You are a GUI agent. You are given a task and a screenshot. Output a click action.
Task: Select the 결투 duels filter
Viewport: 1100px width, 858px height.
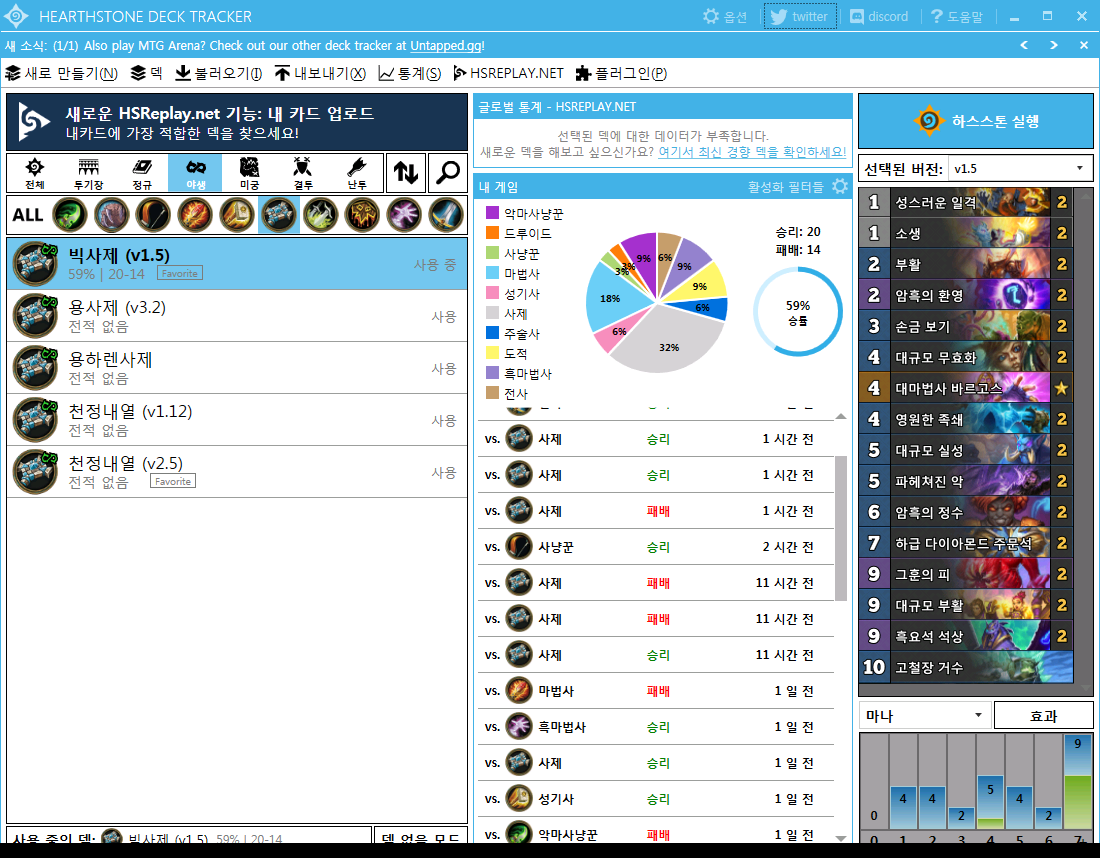tap(303, 173)
